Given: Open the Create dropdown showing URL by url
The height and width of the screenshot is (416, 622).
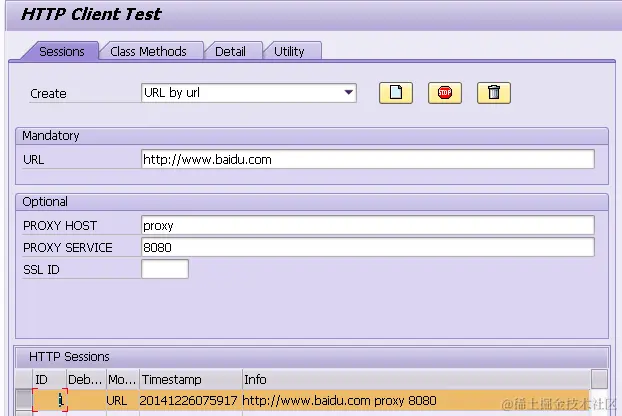Looking at the screenshot, I should click(x=249, y=93).
